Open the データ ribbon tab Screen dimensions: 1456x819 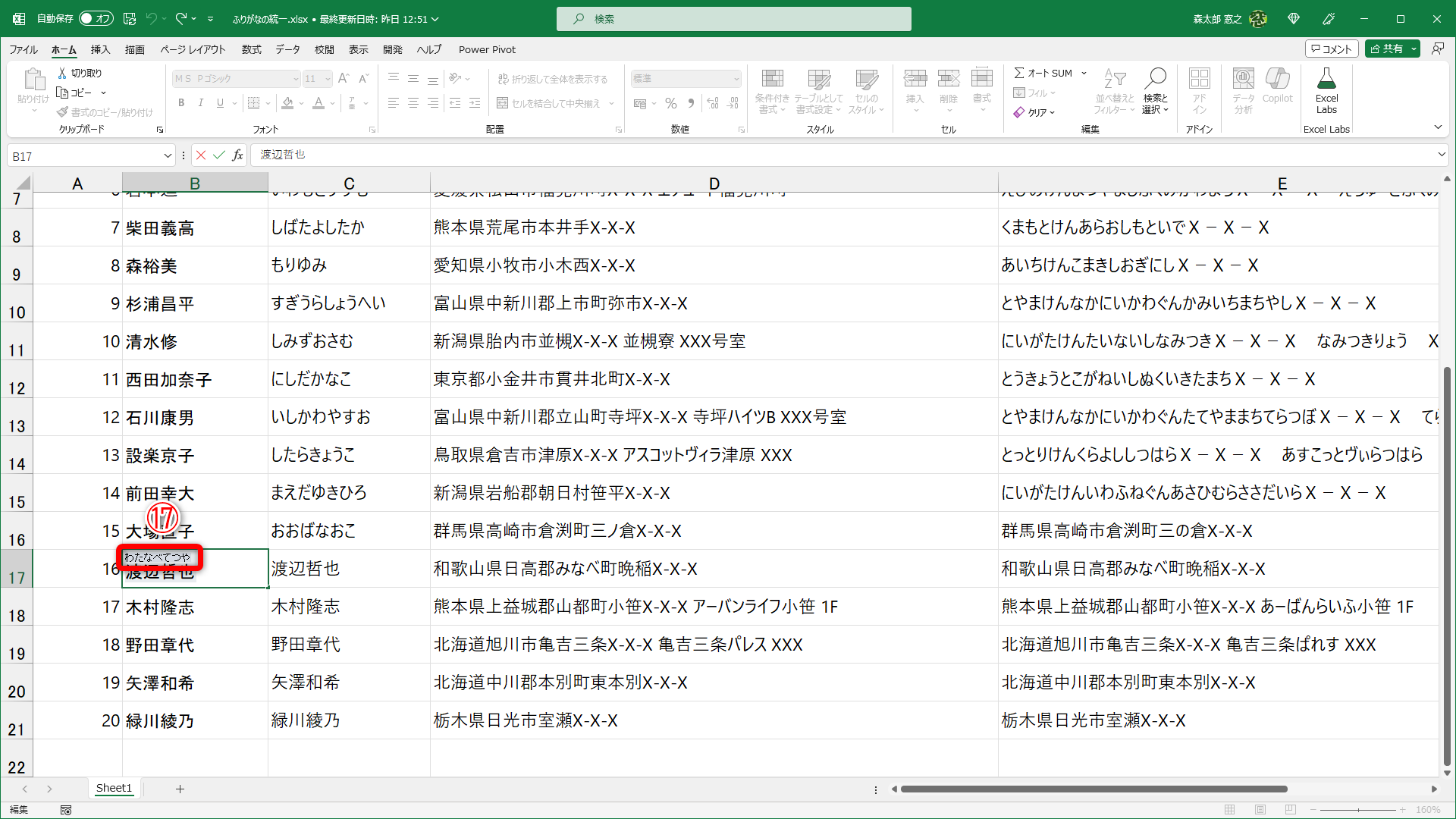[x=287, y=49]
